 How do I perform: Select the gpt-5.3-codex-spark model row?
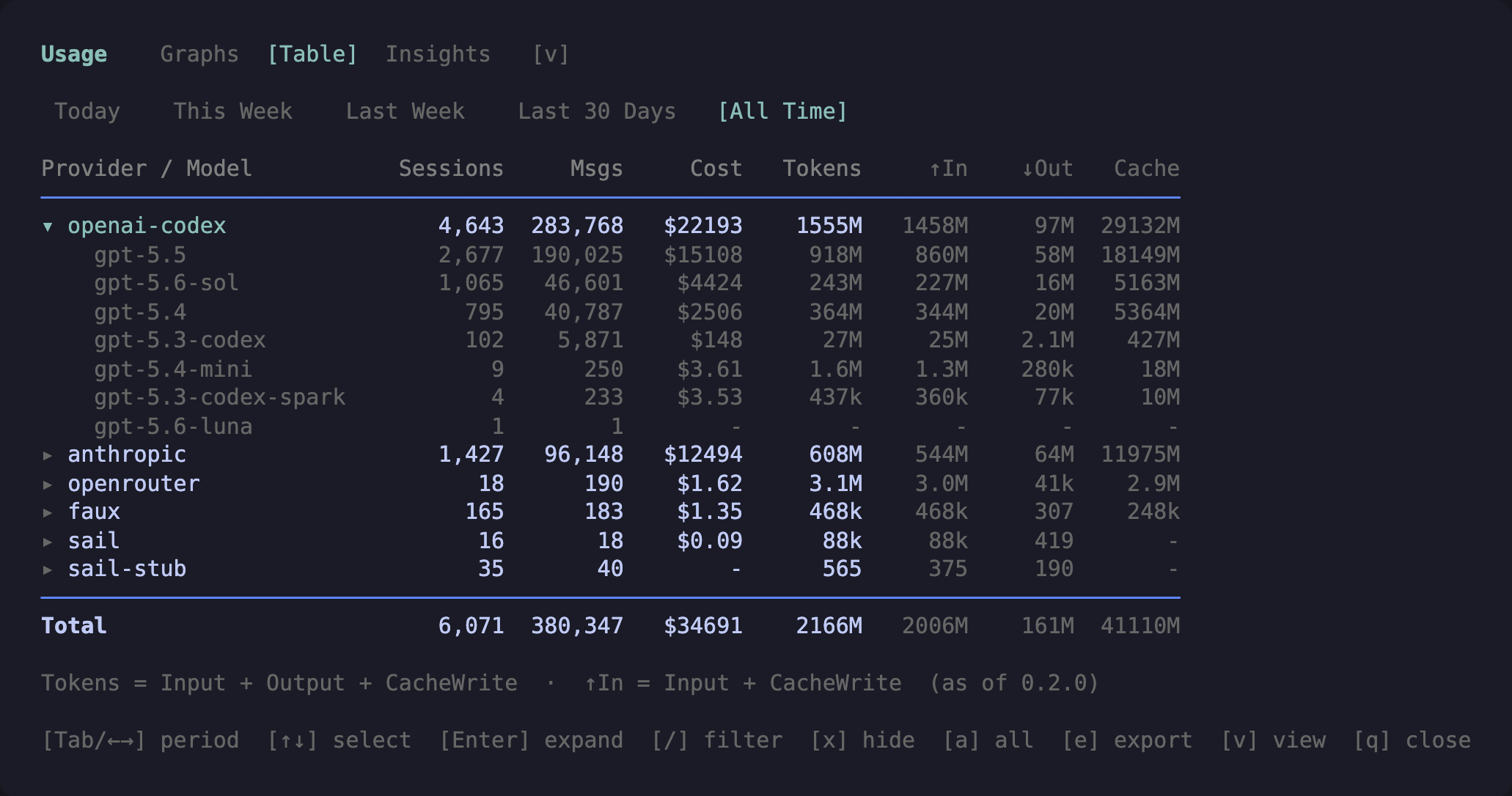[x=610, y=397]
